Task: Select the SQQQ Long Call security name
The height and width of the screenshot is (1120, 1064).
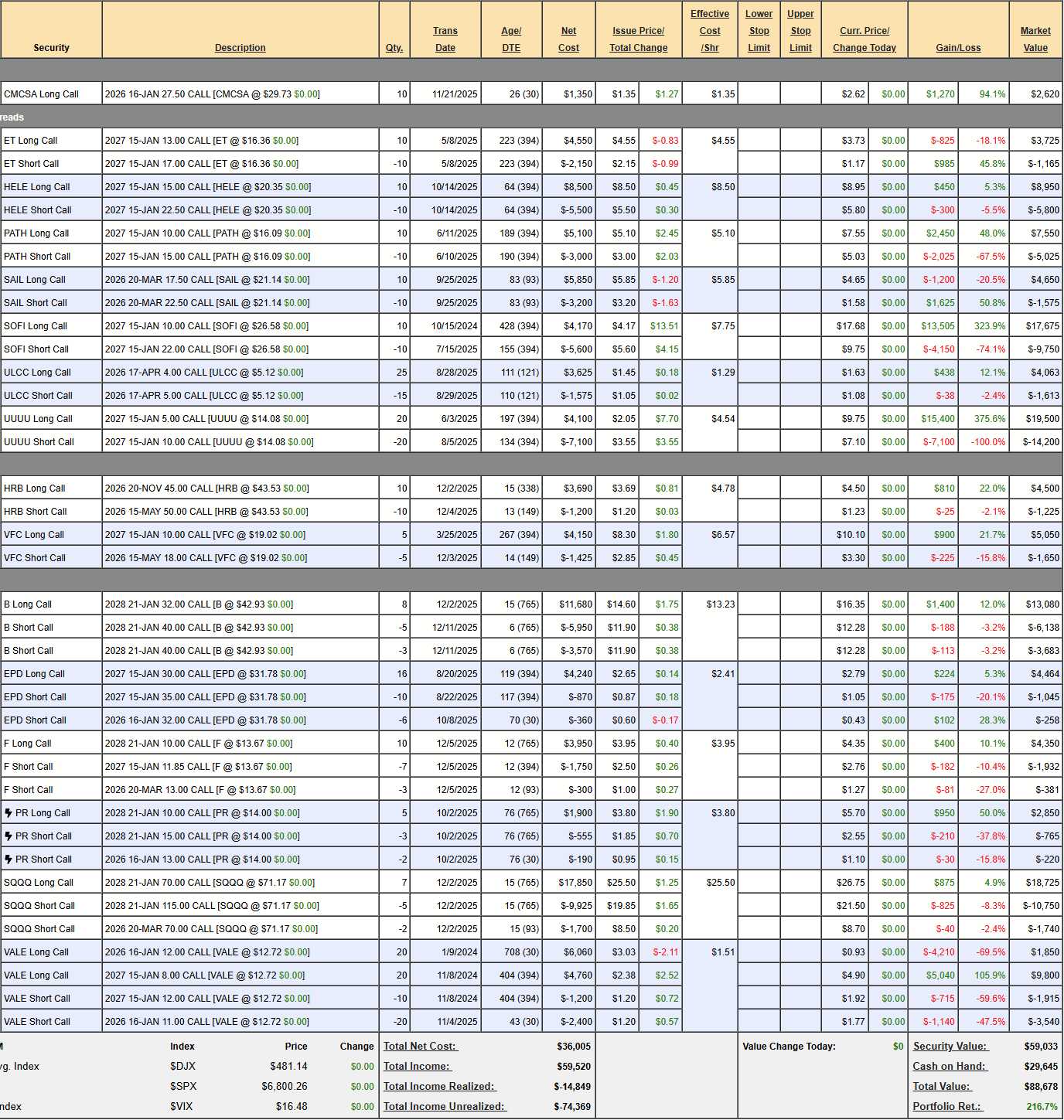Action: click(x=39, y=883)
